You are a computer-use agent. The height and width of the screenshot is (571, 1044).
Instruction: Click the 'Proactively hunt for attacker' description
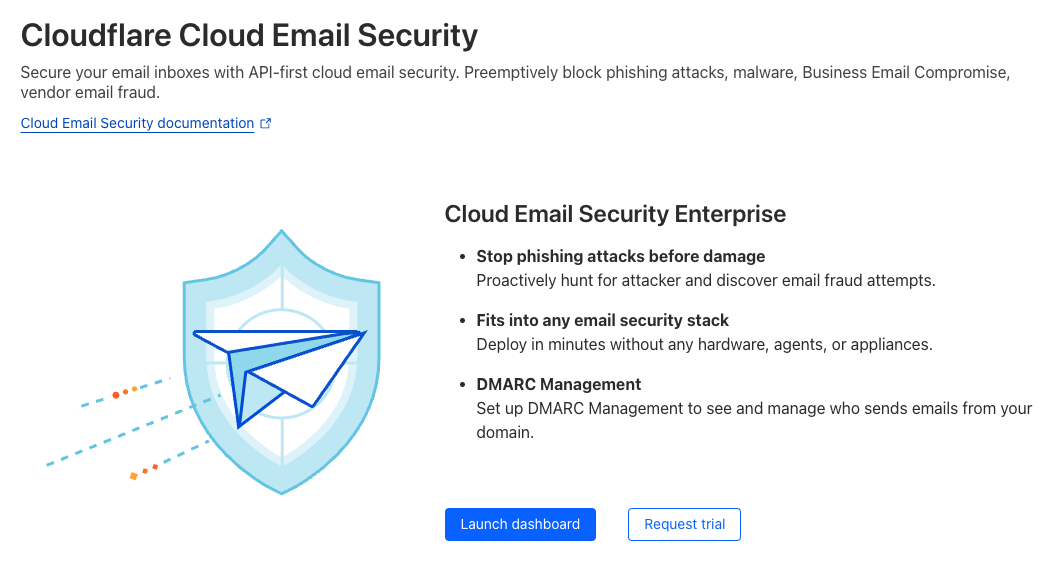click(705, 280)
